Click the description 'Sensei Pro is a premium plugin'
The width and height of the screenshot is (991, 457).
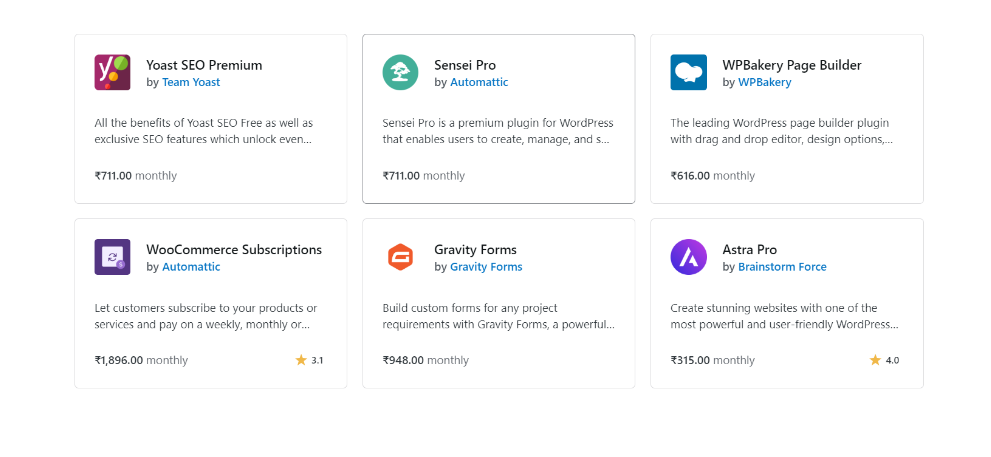coord(498,131)
